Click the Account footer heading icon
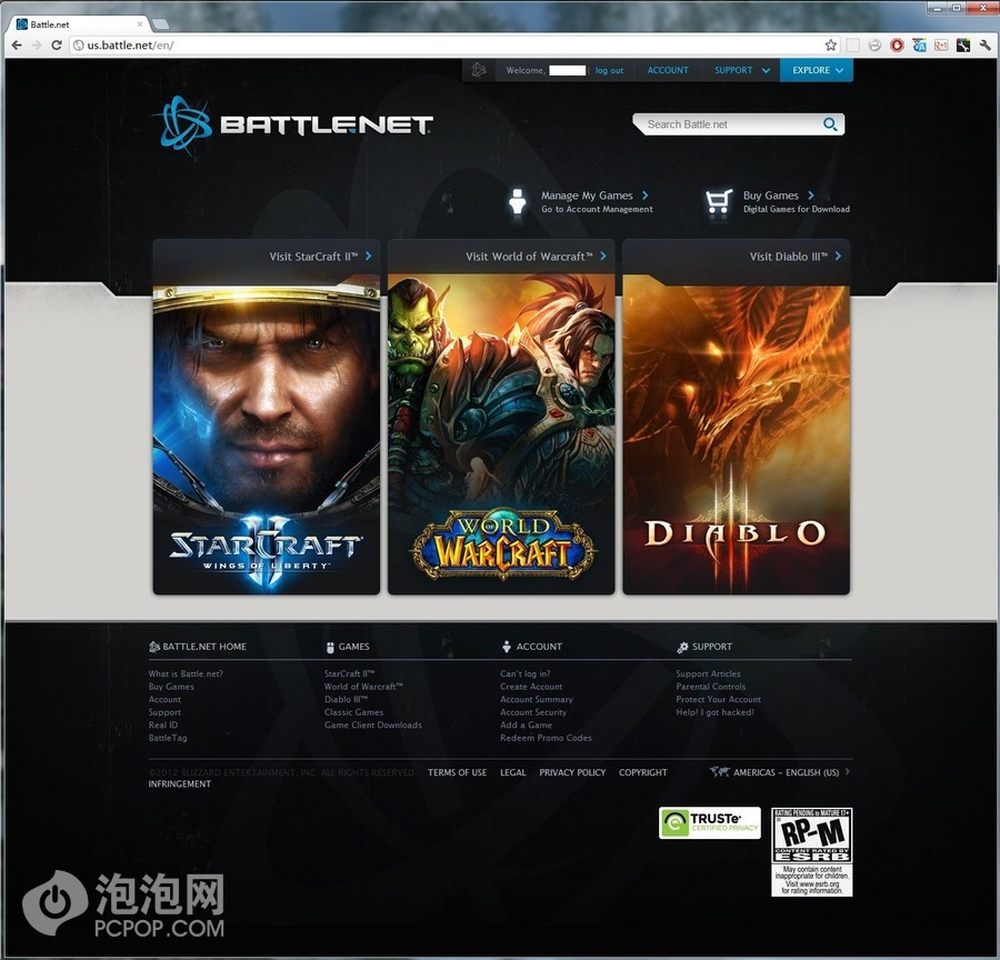Viewport: 1000px width, 960px height. coord(506,646)
